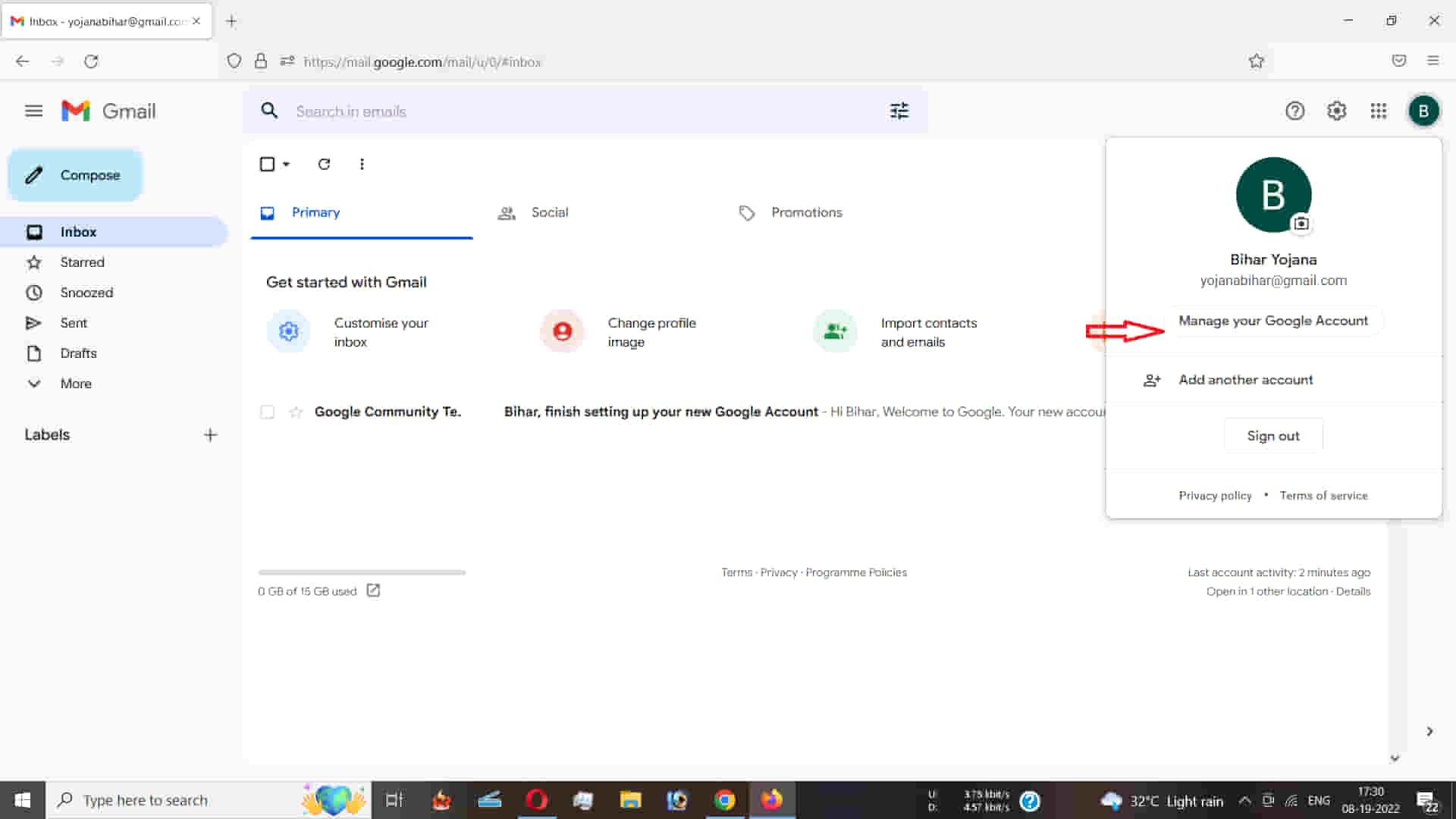The width and height of the screenshot is (1456, 819).
Task: Click the page scrollbar down arrow
Action: coord(1395,758)
